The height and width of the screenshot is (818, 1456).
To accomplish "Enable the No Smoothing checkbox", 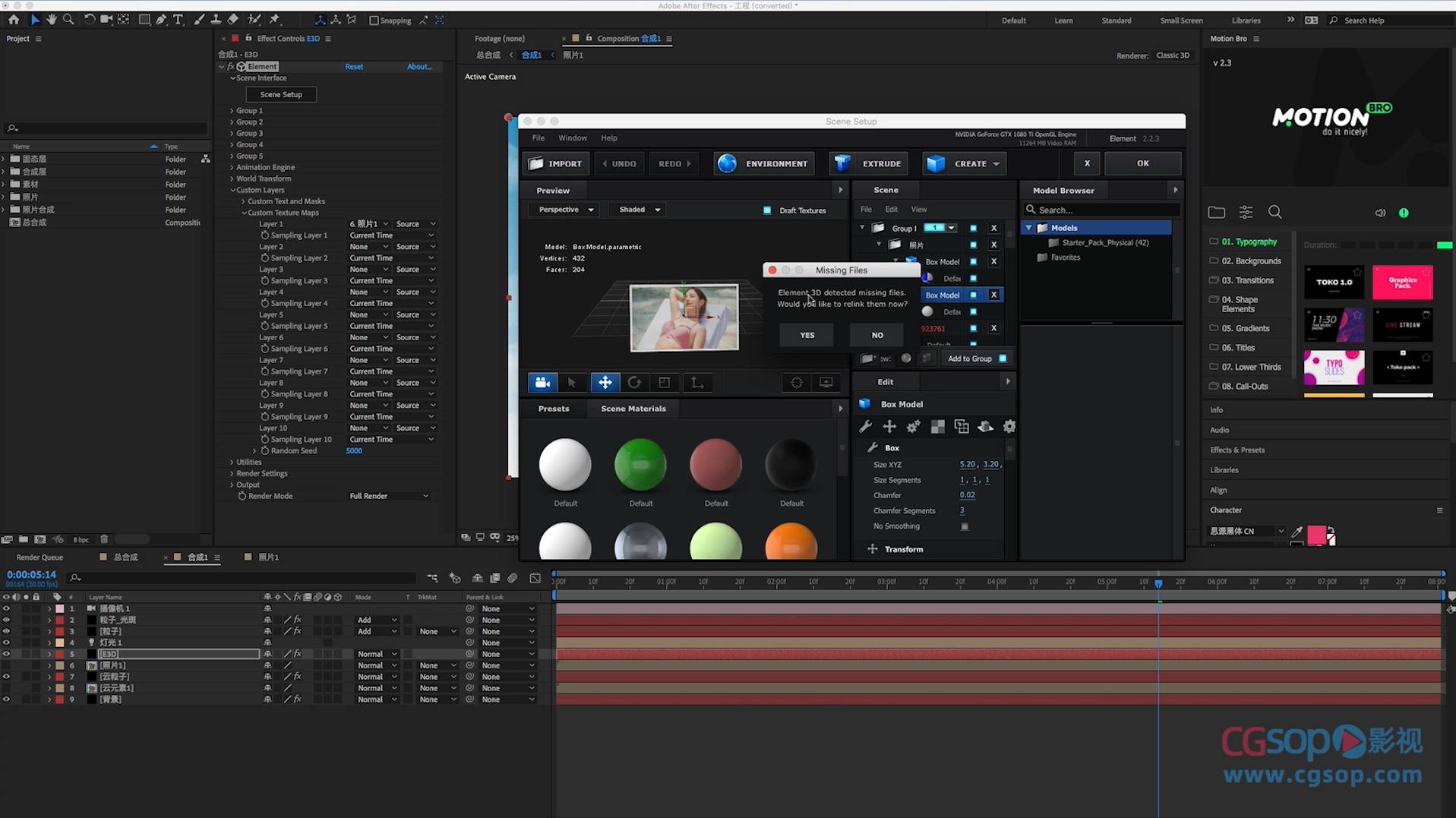I will click(x=965, y=526).
